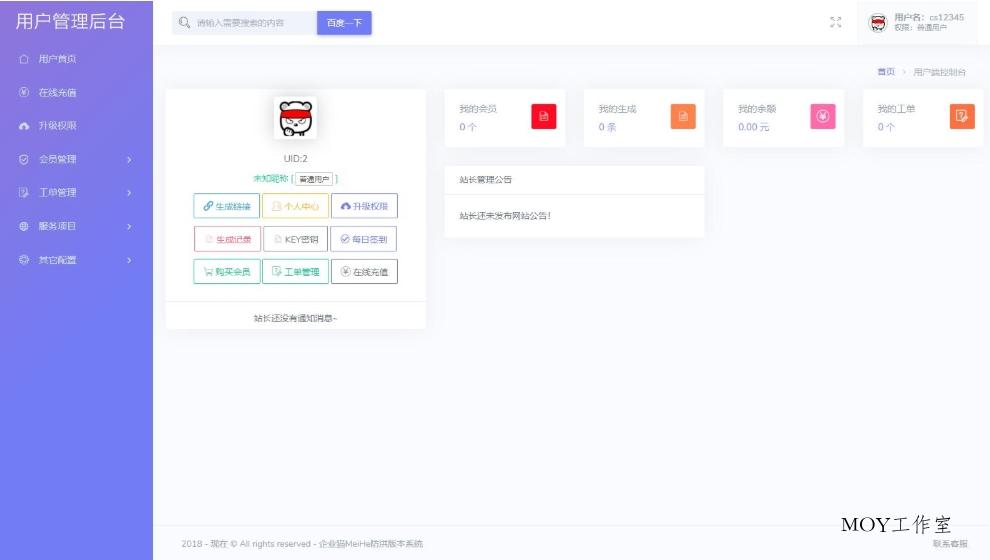The height and width of the screenshot is (560, 990).
Task: Expand the 服务项目 submenu chevron
Action: coord(129,226)
